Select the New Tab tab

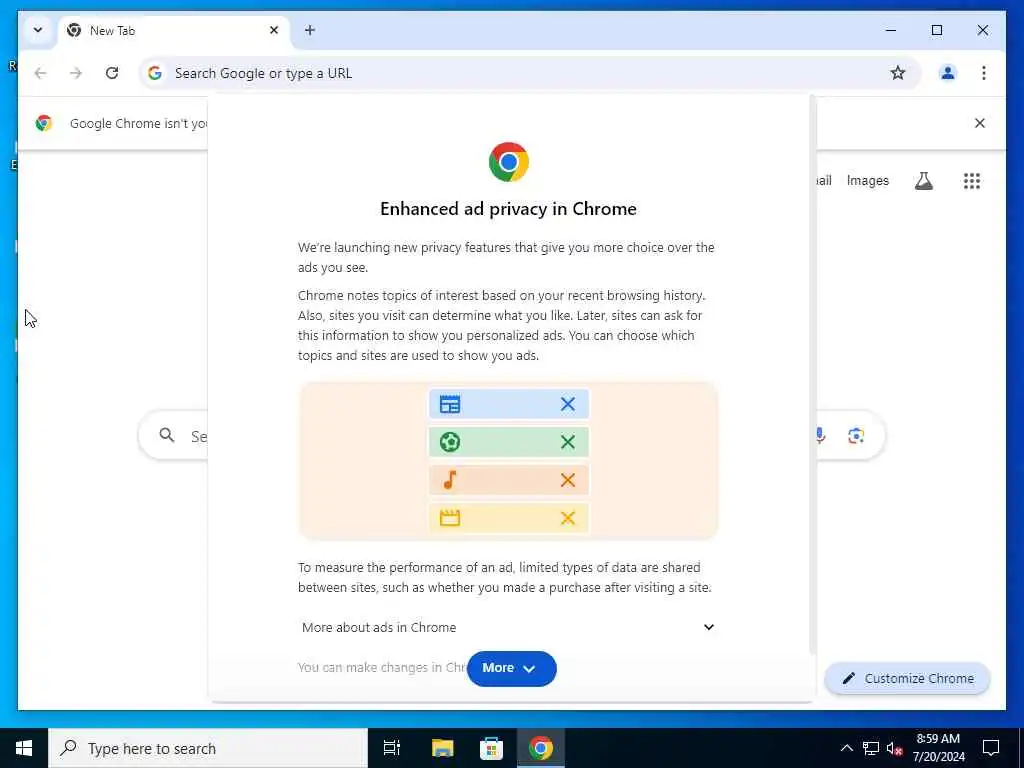click(x=173, y=31)
